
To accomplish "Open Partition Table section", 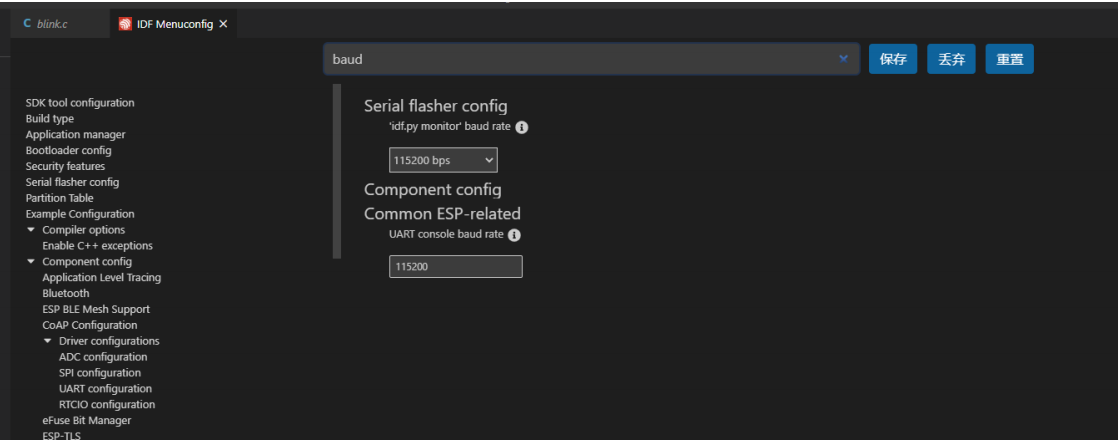I will click(x=60, y=198).
